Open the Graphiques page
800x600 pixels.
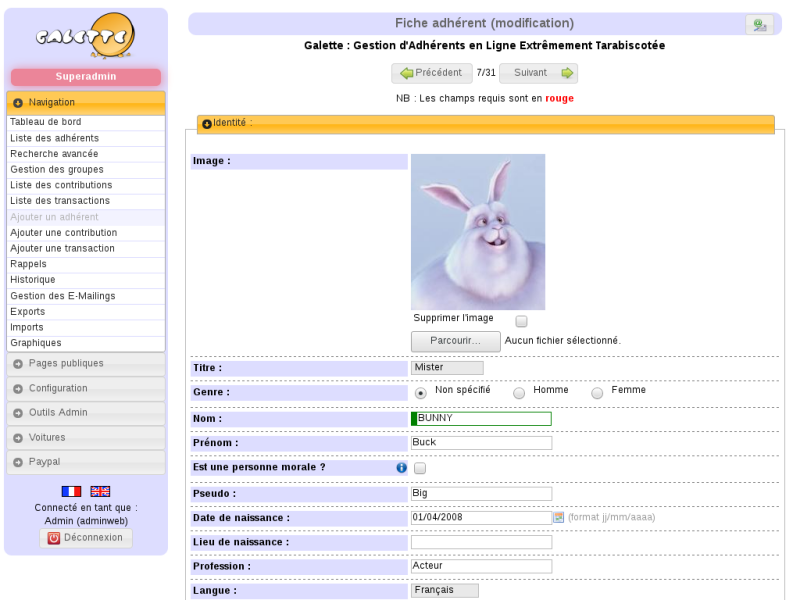[x=86, y=343]
